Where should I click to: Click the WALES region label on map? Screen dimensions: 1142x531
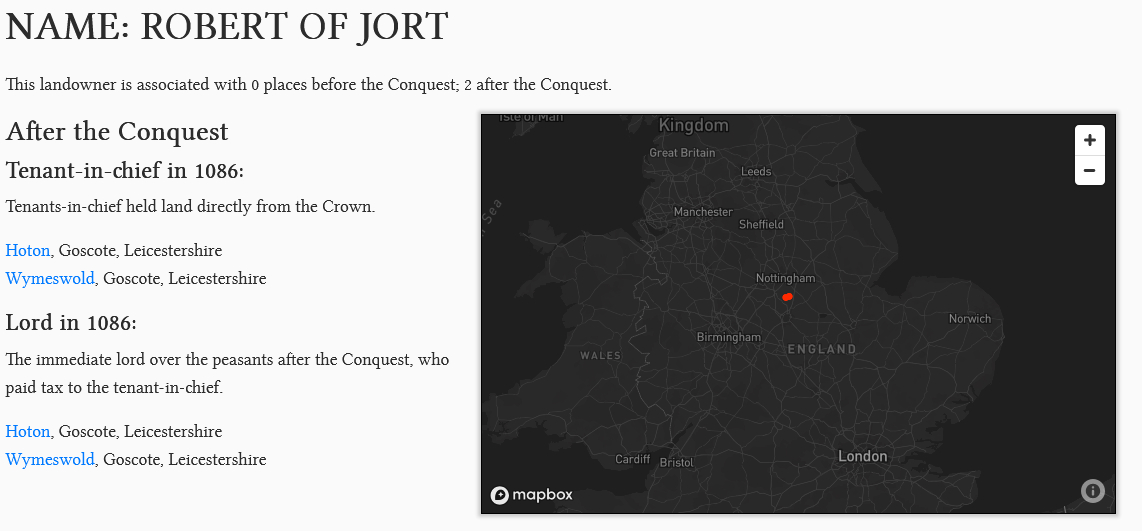(600, 356)
